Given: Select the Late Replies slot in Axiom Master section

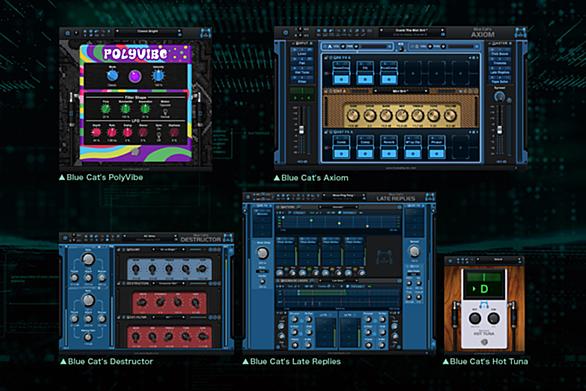Looking at the screenshot, I should (x=500, y=73).
